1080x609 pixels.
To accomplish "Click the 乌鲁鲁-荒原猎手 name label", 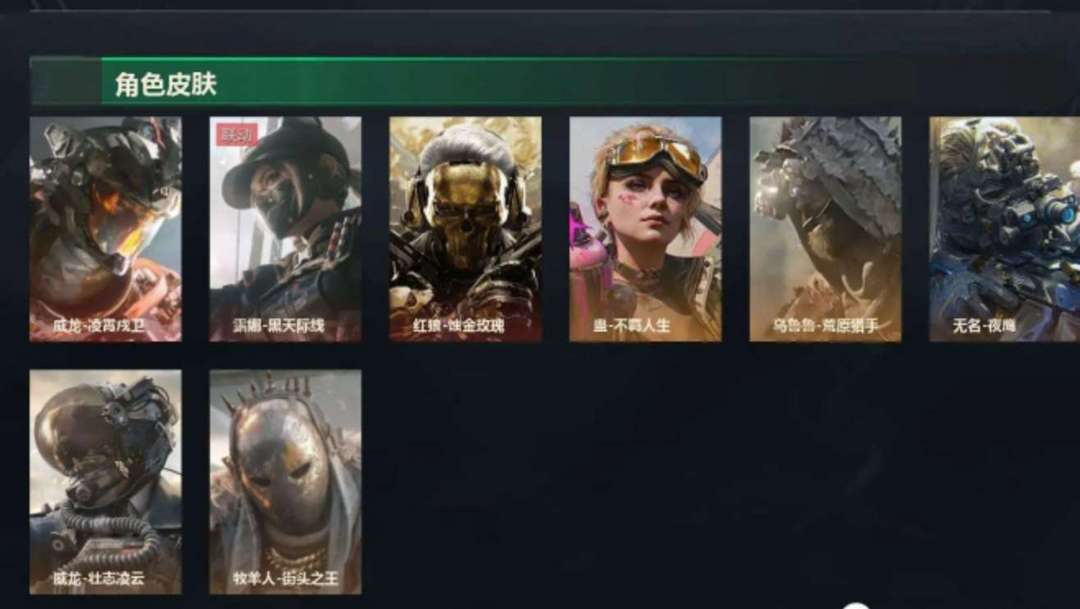I will (x=825, y=325).
